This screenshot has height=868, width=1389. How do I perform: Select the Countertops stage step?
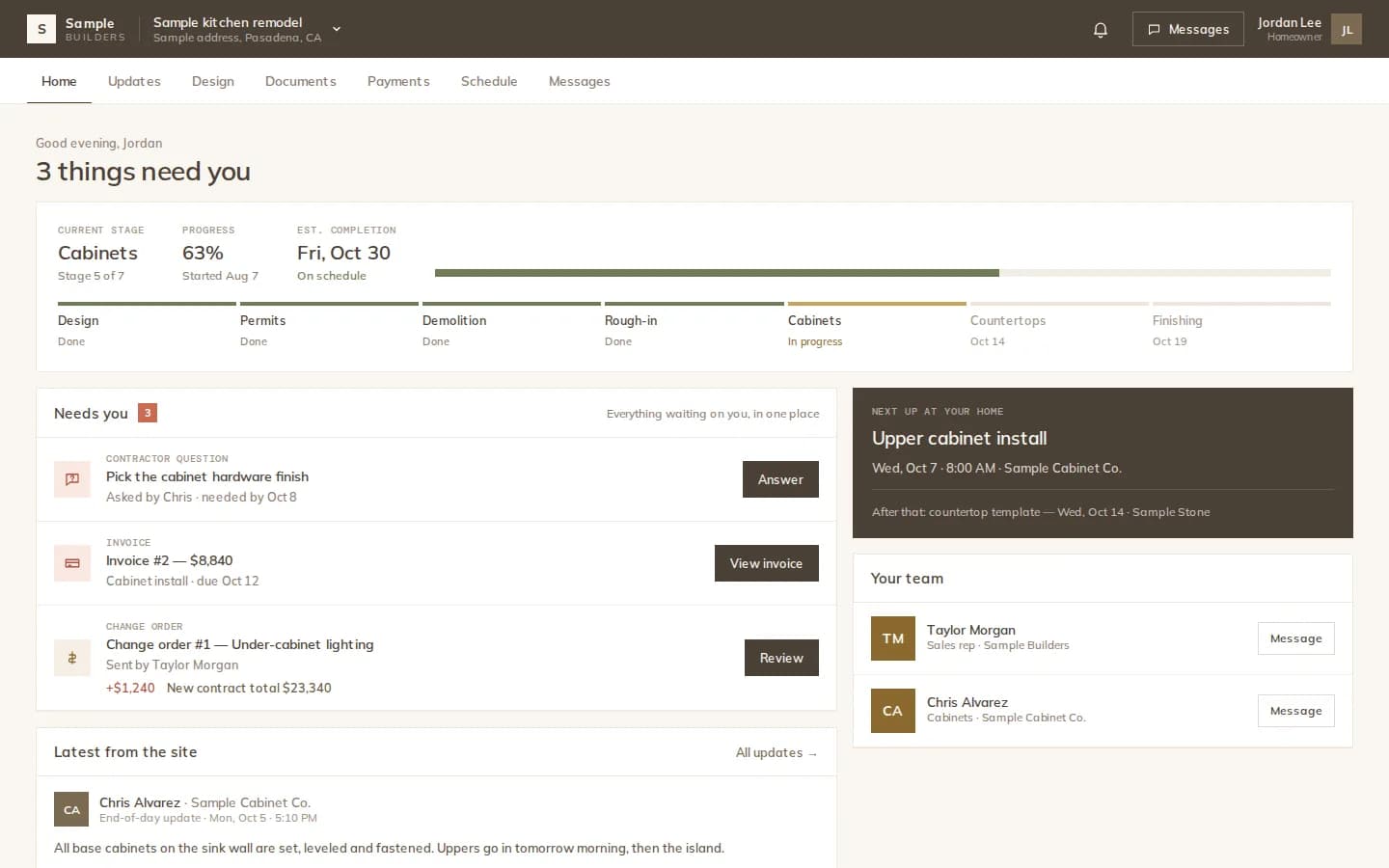point(1059,326)
